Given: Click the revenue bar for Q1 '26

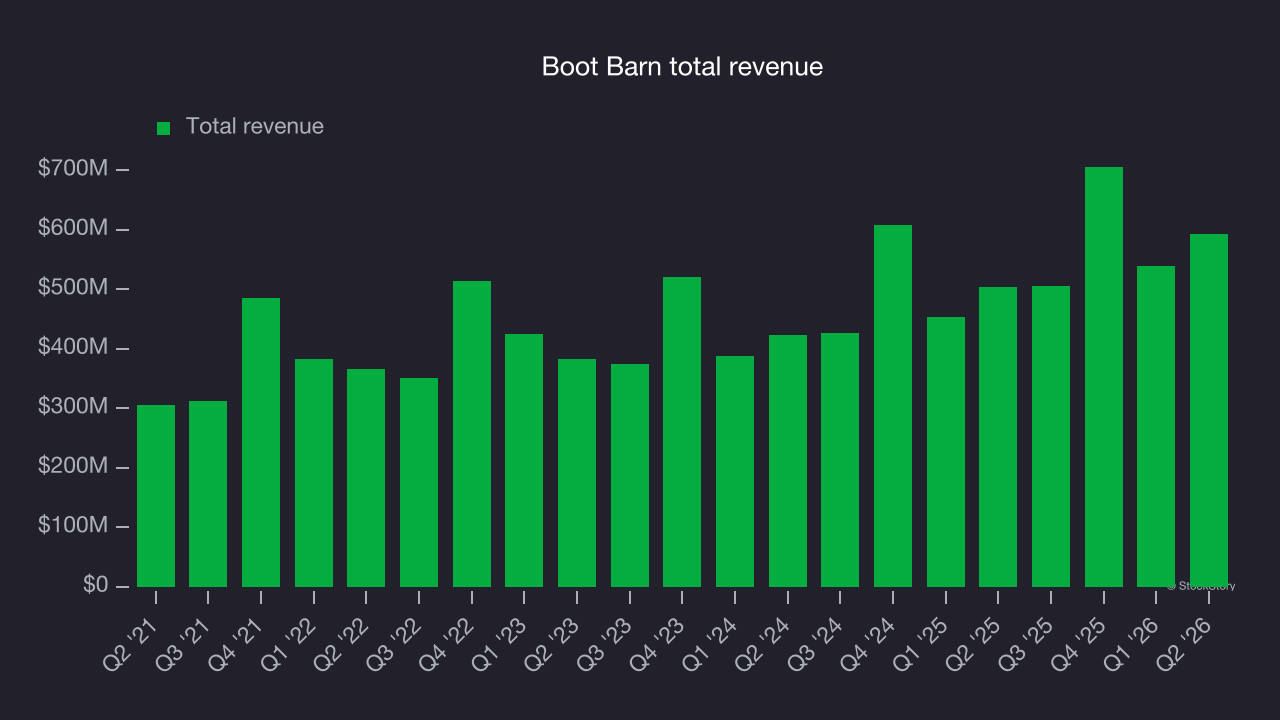Looking at the screenshot, I should (x=1156, y=426).
